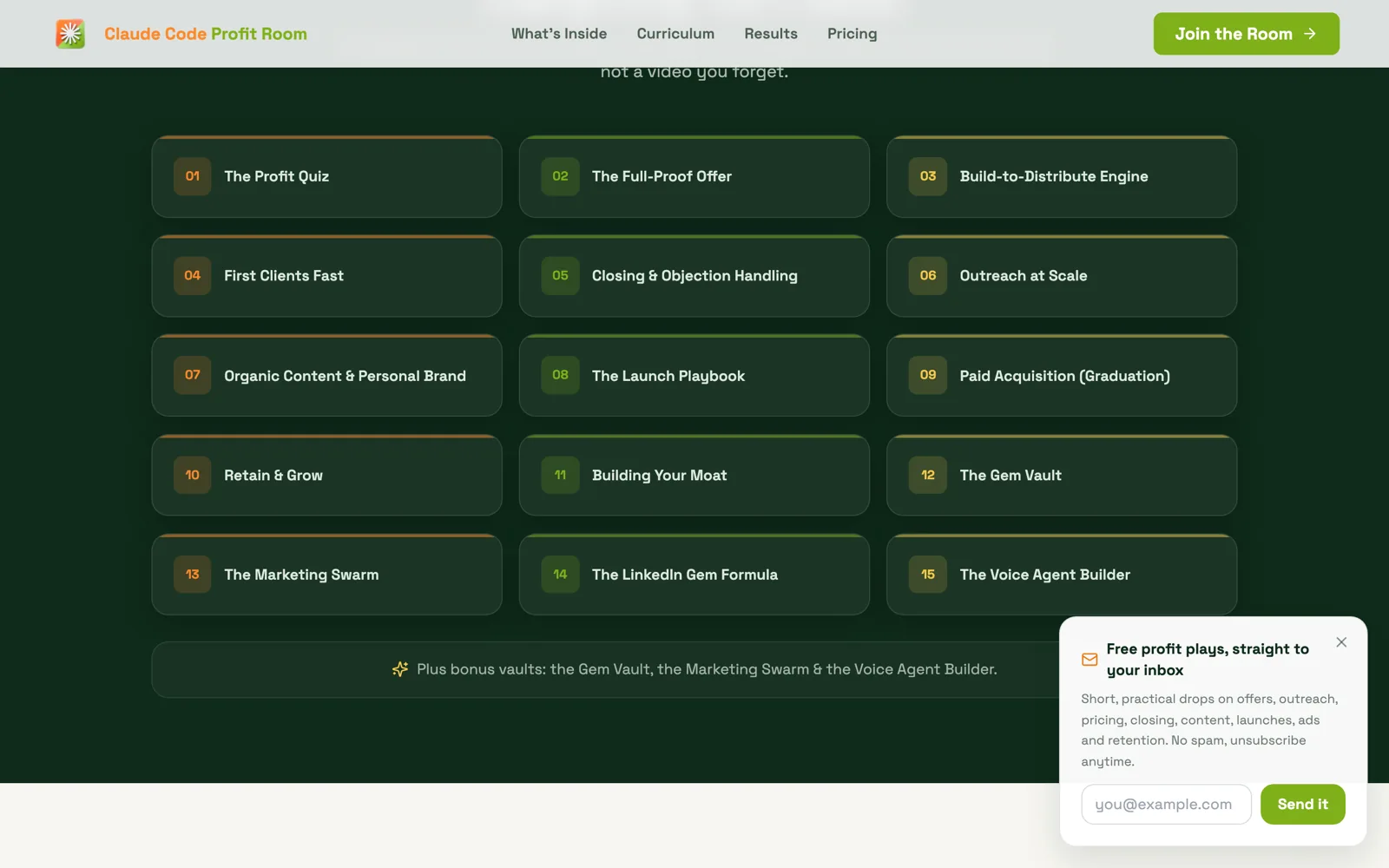
Task: Click the Claude Code Profit Room logo icon
Action: coord(70,34)
